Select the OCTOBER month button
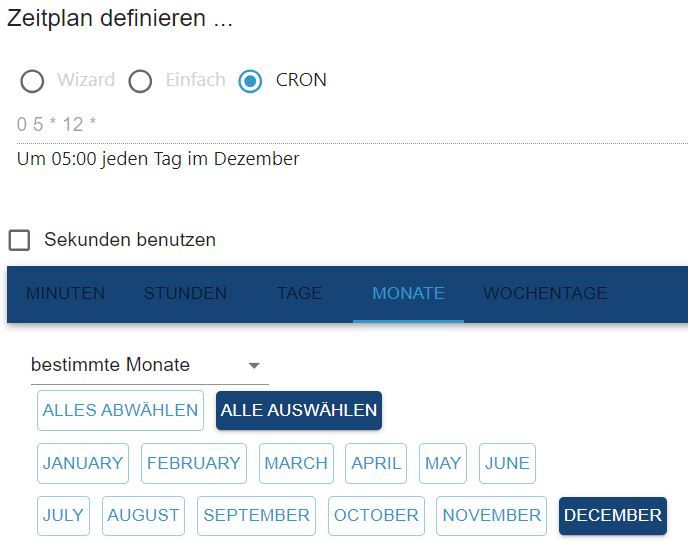 [376, 516]
